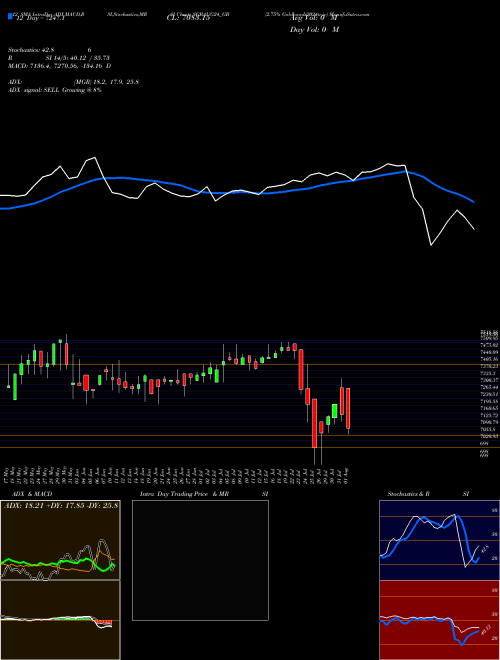This screenshot has height=660, width=500.
Task: Click the '7278.23' price axis label
Action: pyautogui.click(x=489, y=366)
